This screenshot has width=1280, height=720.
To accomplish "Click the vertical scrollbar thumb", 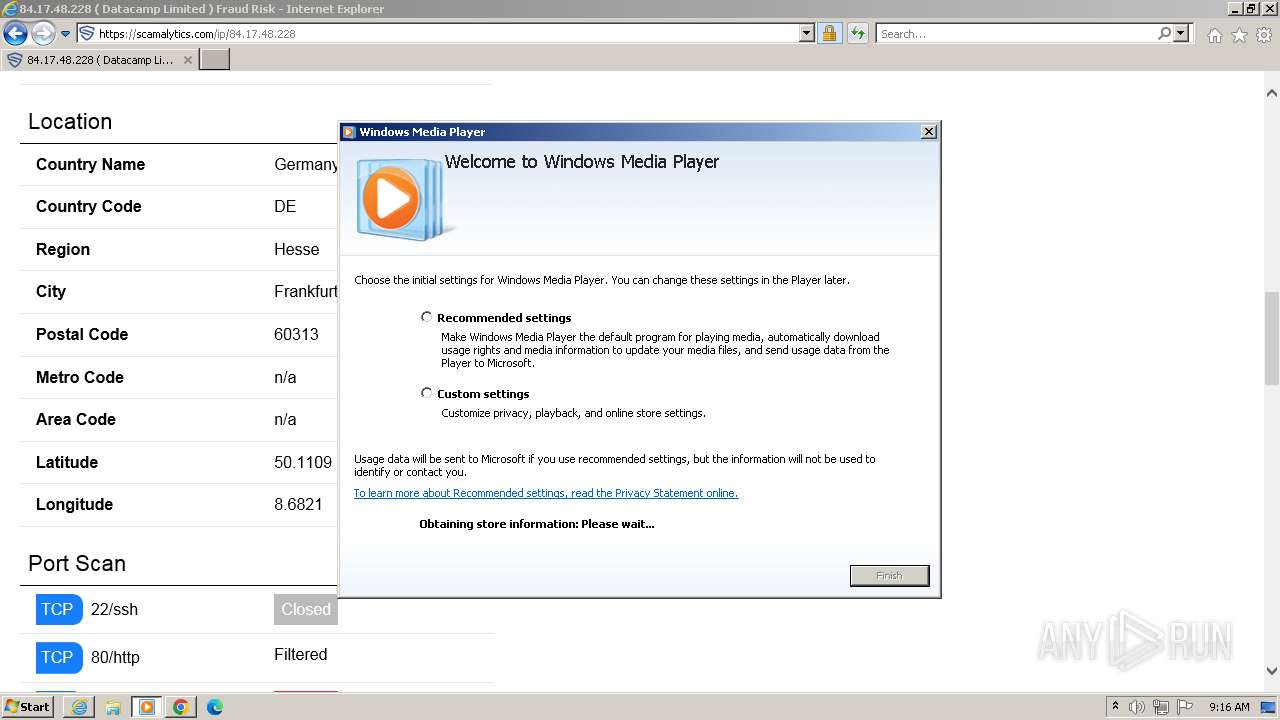I will pyautogui.click(x=1271, y=338).
